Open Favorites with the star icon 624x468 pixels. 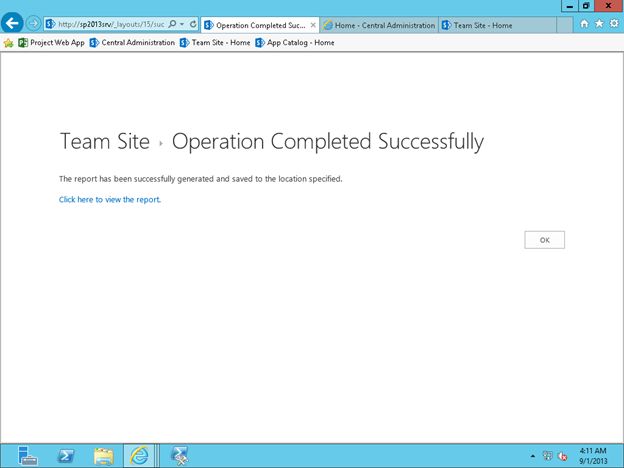click(x=599, y=24)
